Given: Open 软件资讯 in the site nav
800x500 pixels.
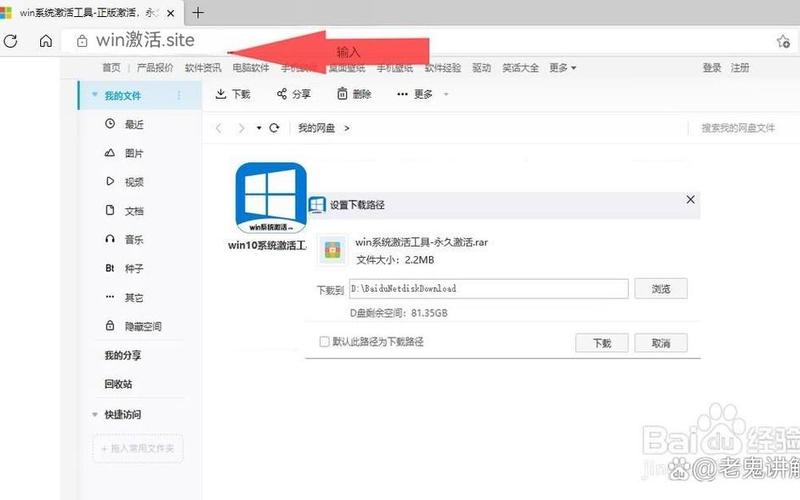Looking at the screenshot, I should (x=203, y=67).
